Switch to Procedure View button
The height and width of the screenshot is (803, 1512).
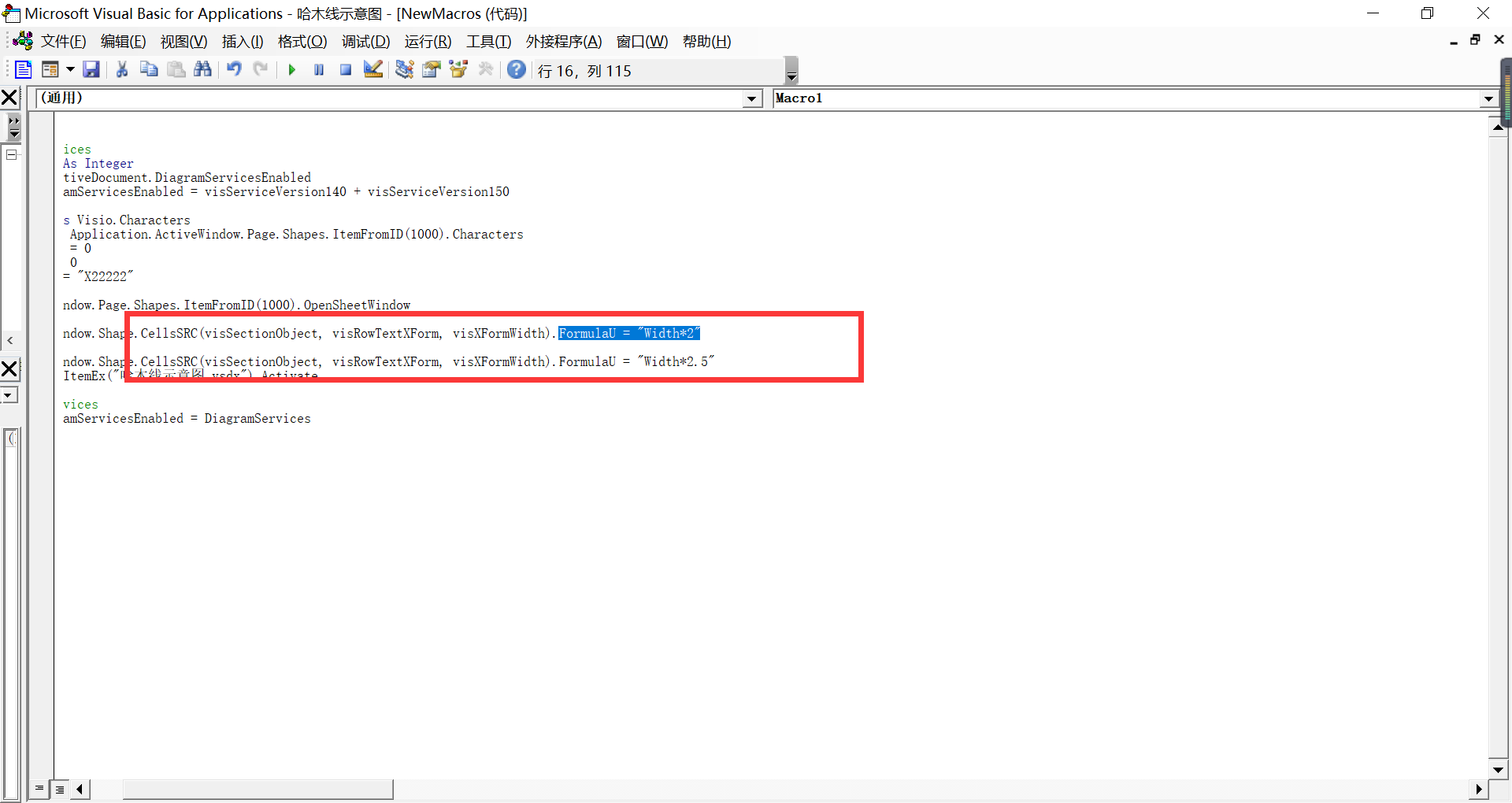click(x=39, y=789)
